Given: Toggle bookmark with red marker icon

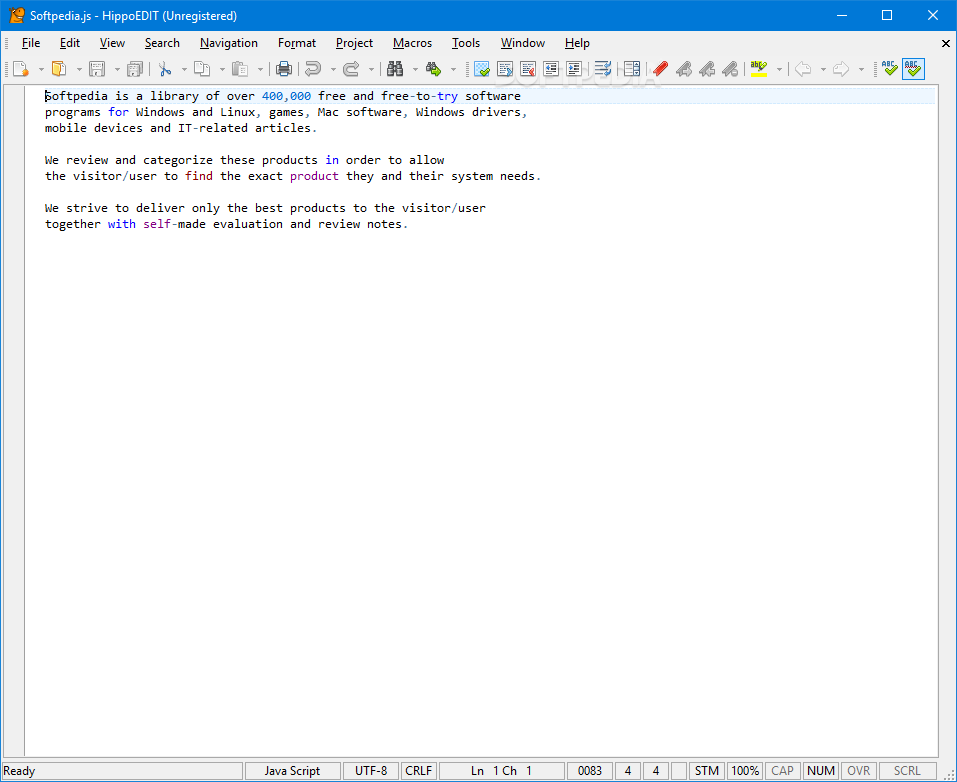Looking at the screenshot, I should pyautogui.click(x=660, y=69).
